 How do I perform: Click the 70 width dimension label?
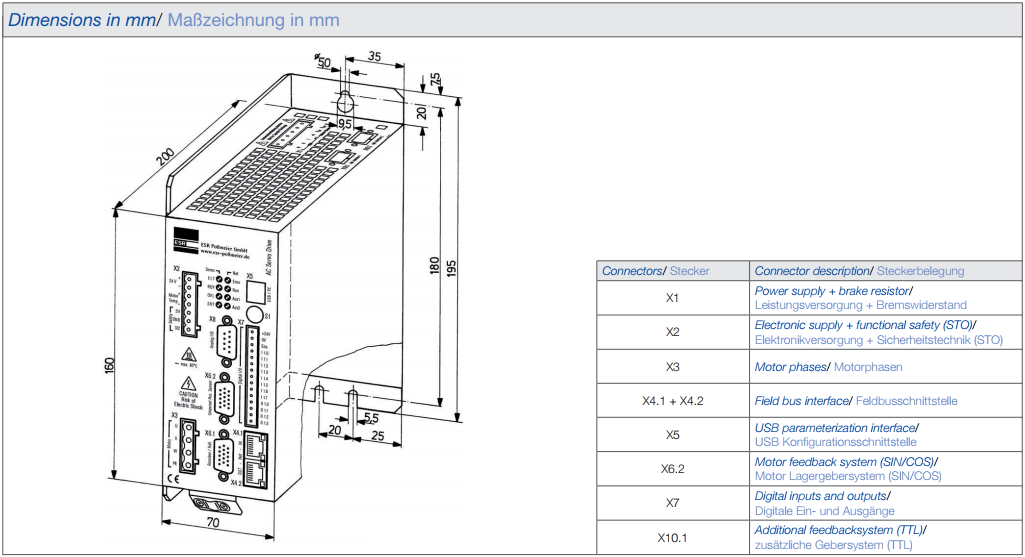pyautogui.click(x=212, y=522)
